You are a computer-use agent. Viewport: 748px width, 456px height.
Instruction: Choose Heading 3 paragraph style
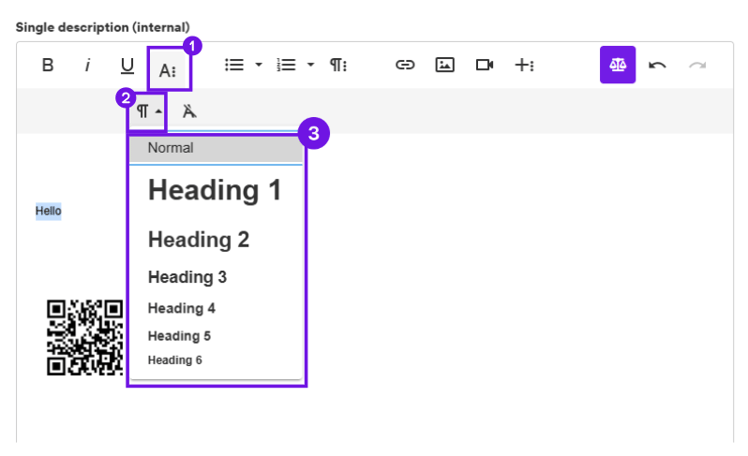(188, 277)
